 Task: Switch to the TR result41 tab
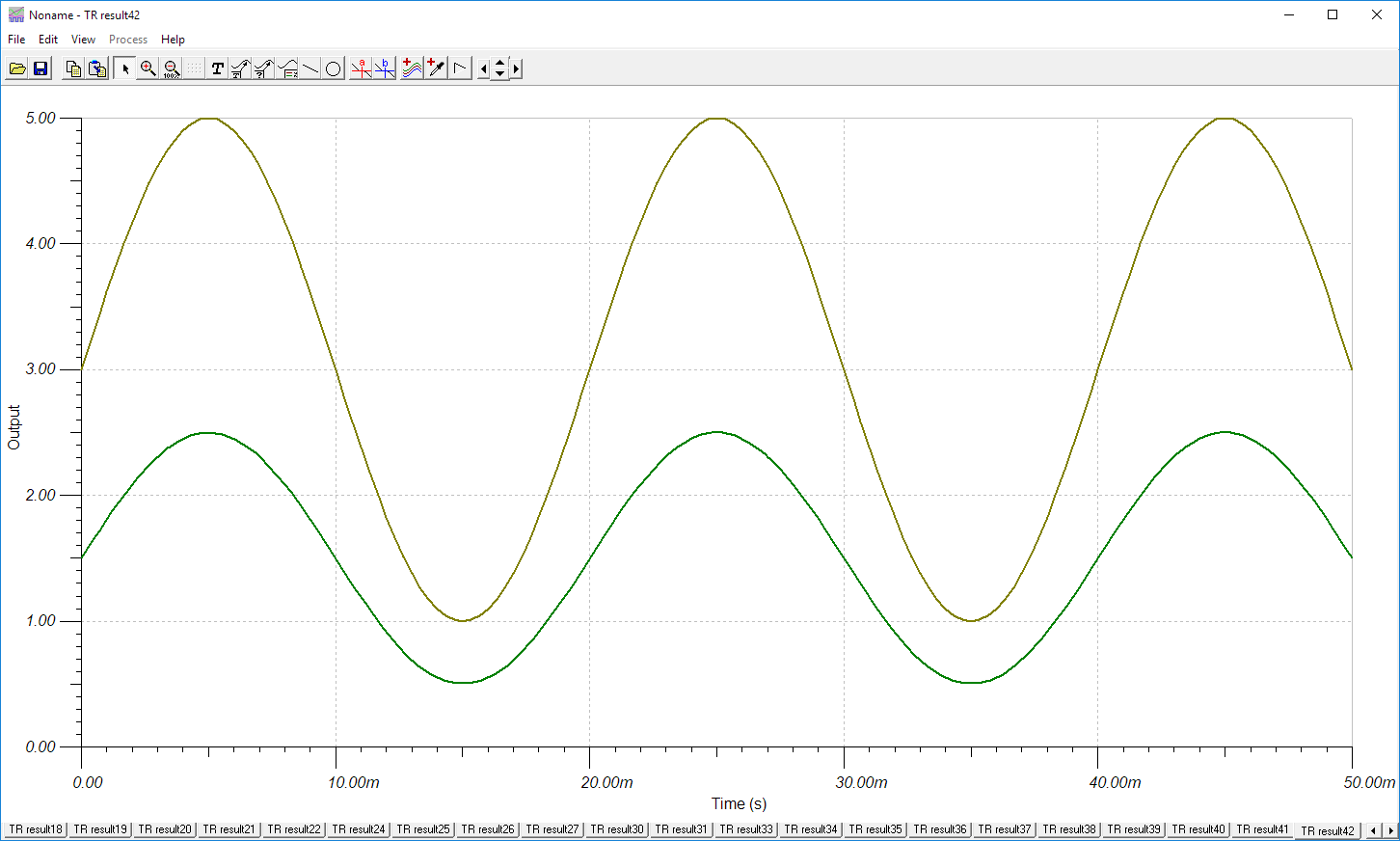pyautogui.click(x=1262, y=829)
